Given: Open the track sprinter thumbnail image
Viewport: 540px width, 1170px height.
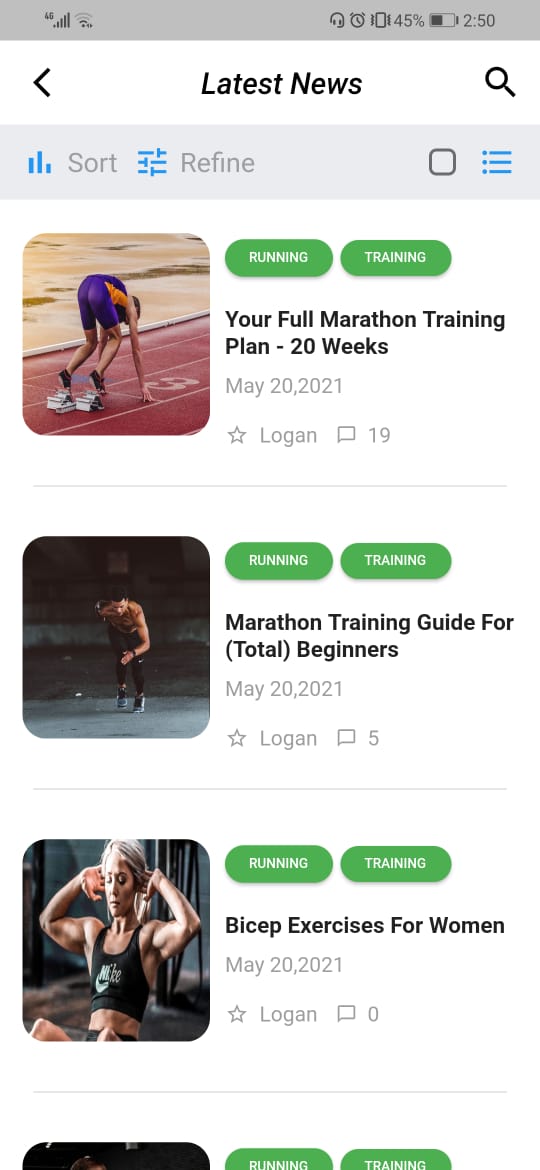Looking at the screenshot, I should coord(116,334).
